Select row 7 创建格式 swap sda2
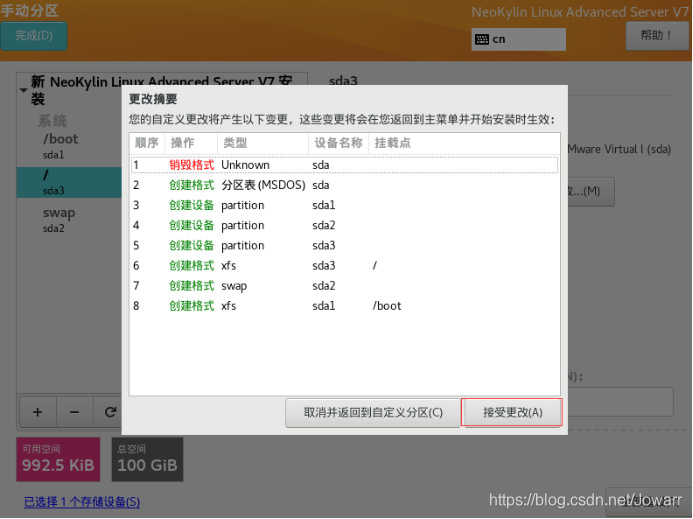Screen dimensions: 693x519 pos(344,286)
